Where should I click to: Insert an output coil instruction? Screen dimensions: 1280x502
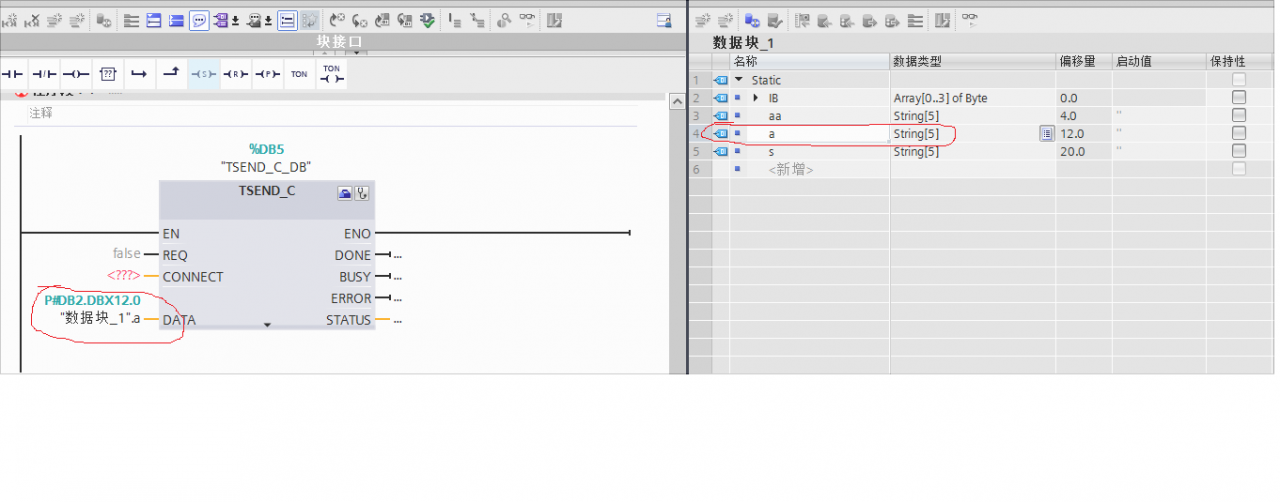click(x=76, y=74)
